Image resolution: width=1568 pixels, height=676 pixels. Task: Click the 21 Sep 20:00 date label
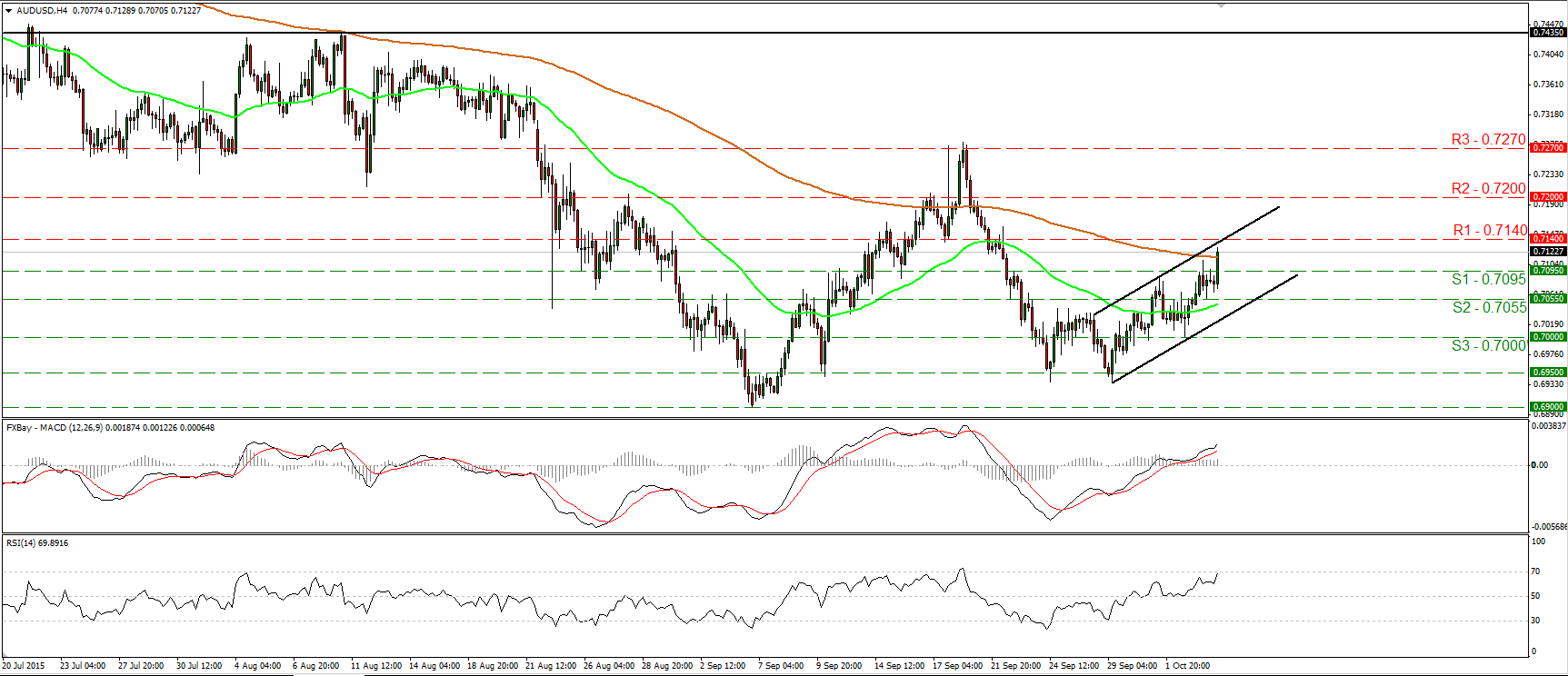coord(1015,666)
